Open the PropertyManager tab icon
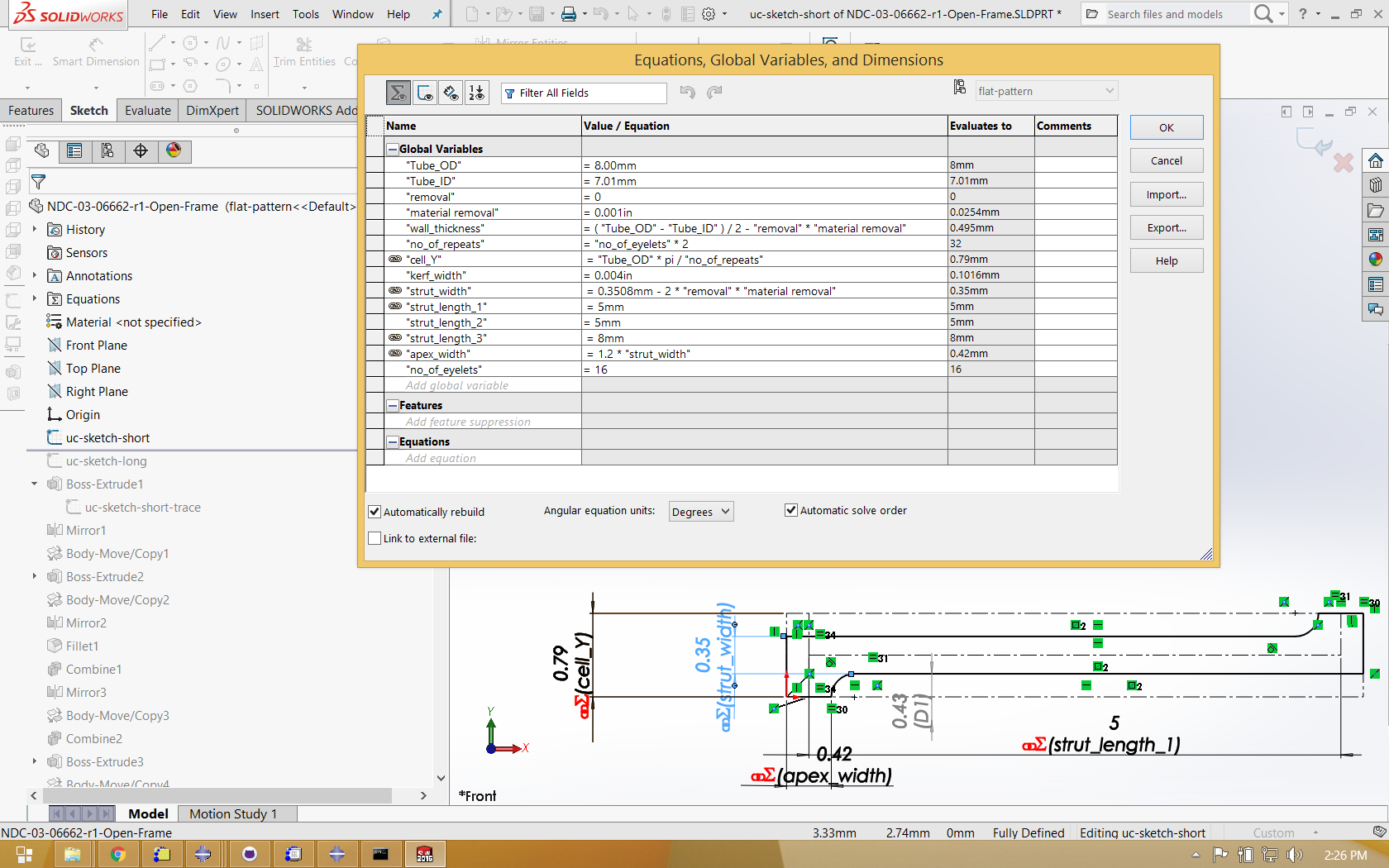This screenshot has width=1389, height=868. point(74,150)
